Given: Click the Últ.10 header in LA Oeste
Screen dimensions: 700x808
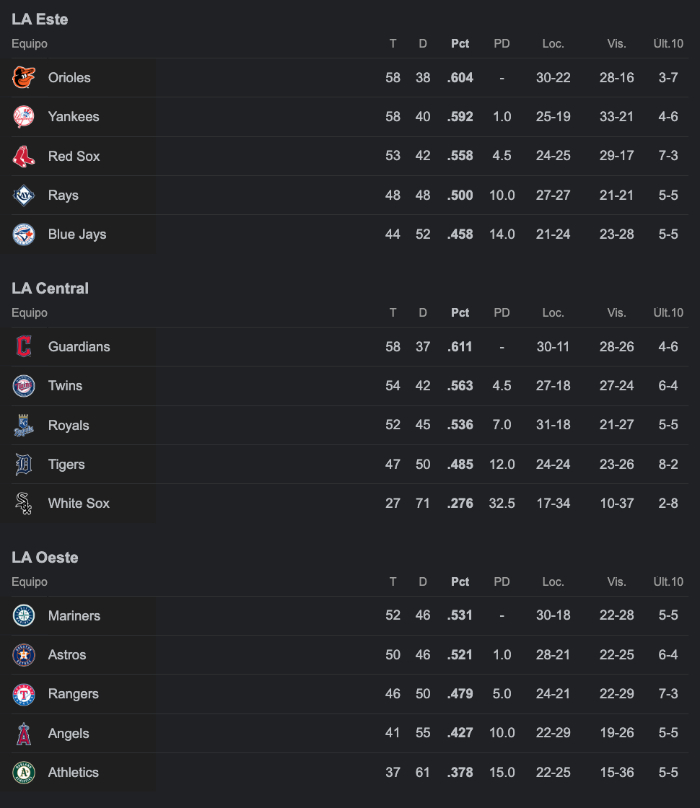Looking at the screenshot, I should (668, 582).
